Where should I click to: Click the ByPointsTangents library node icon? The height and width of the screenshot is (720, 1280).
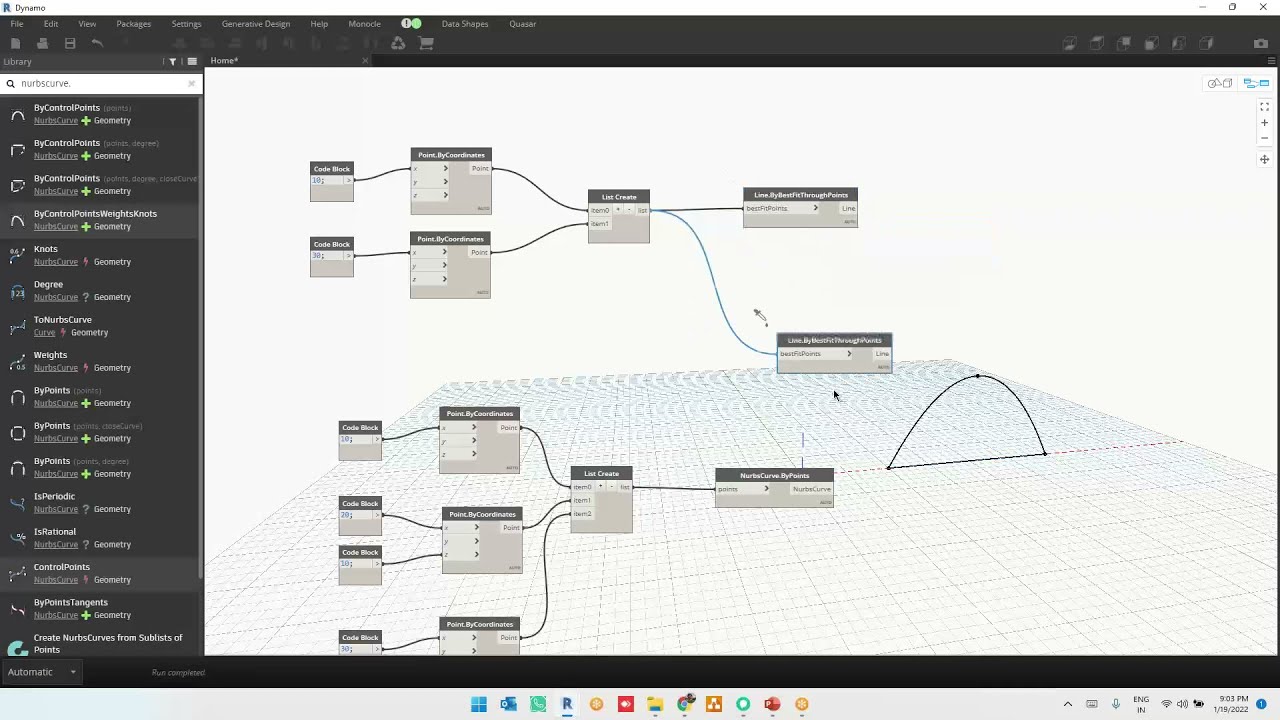pos(17,609)
